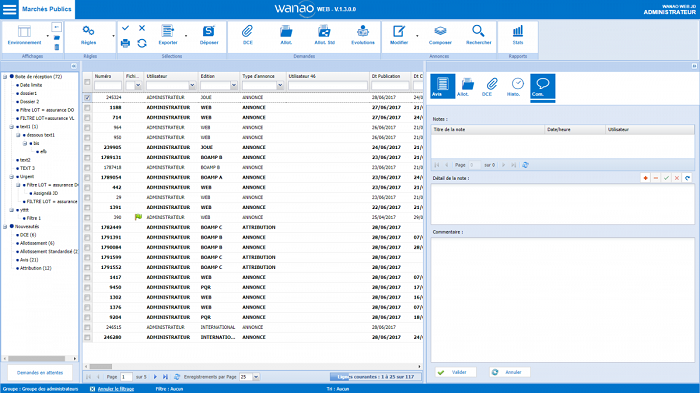Switch to the Histo. tab

(x=517, y=86)
